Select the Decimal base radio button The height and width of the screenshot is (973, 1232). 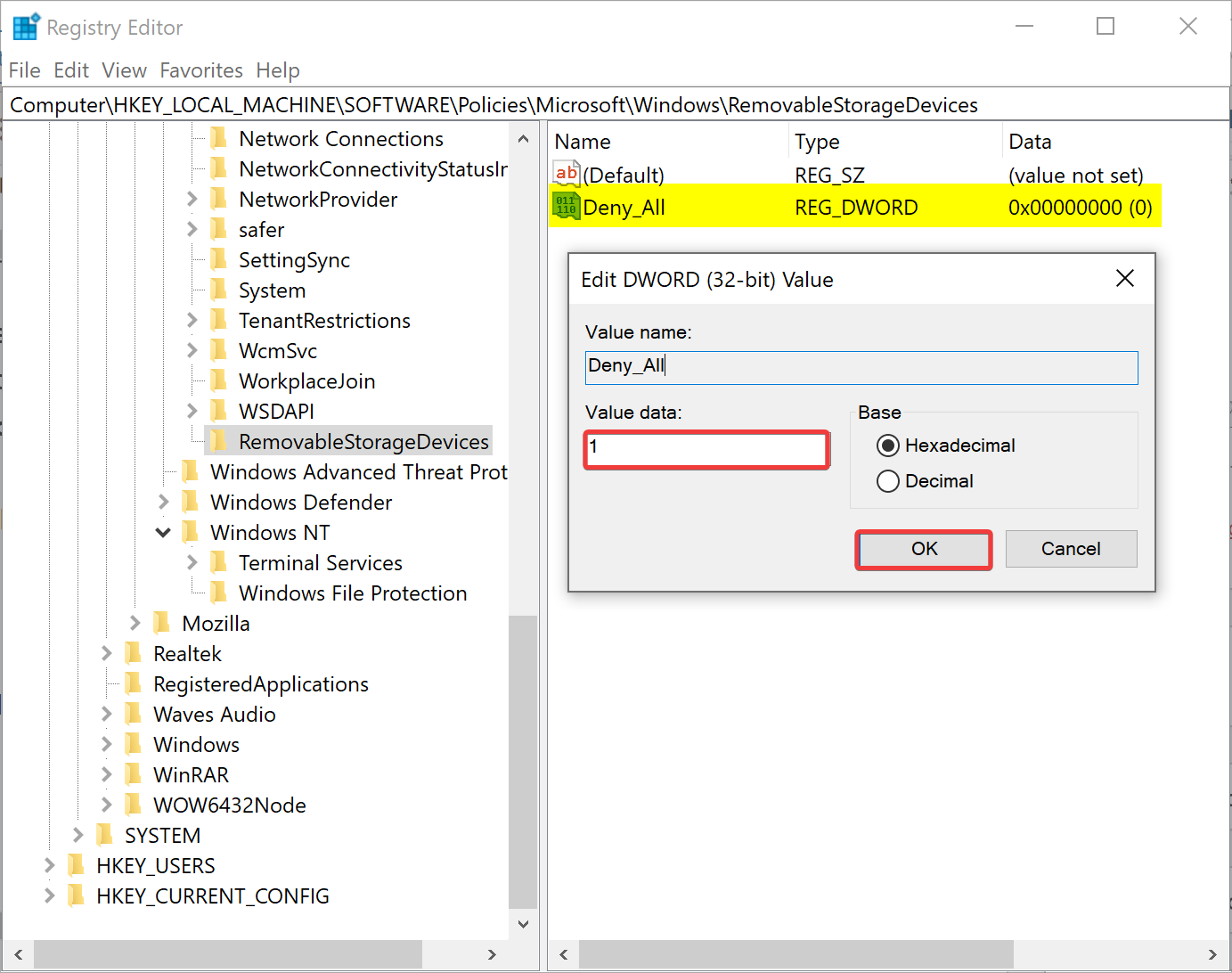[x=888, y=481]
